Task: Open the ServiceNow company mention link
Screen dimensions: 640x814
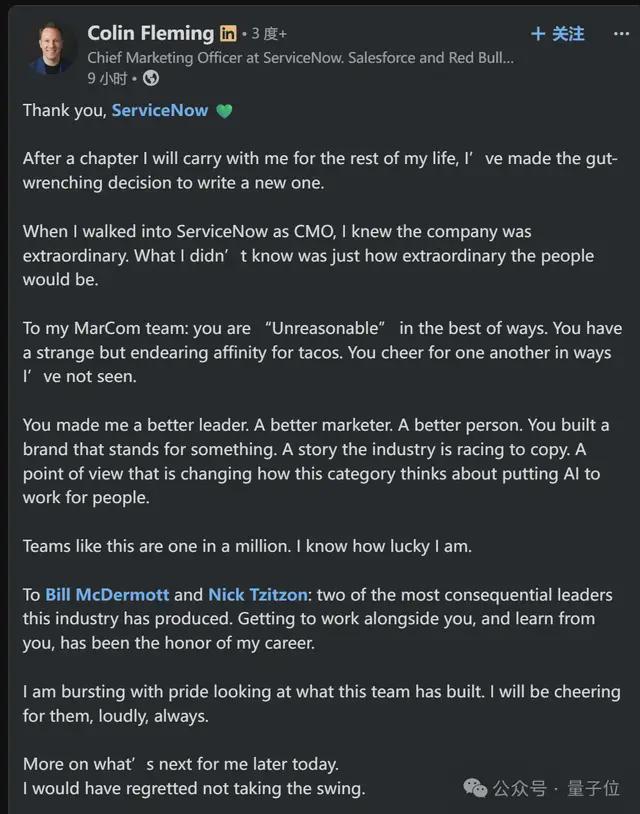Action: point(160,110)
